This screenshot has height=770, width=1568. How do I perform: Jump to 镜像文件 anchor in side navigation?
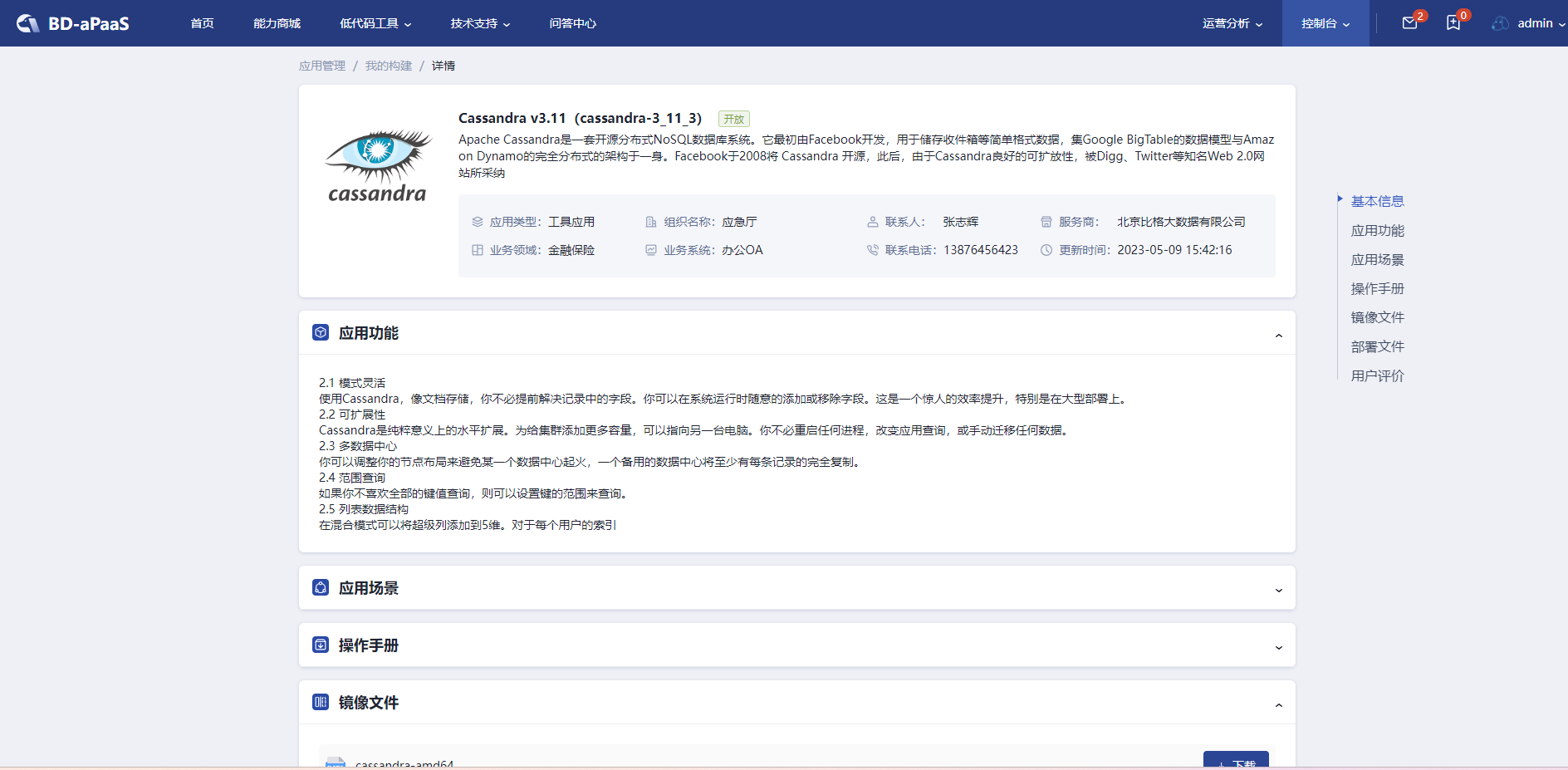[1377, 317]
